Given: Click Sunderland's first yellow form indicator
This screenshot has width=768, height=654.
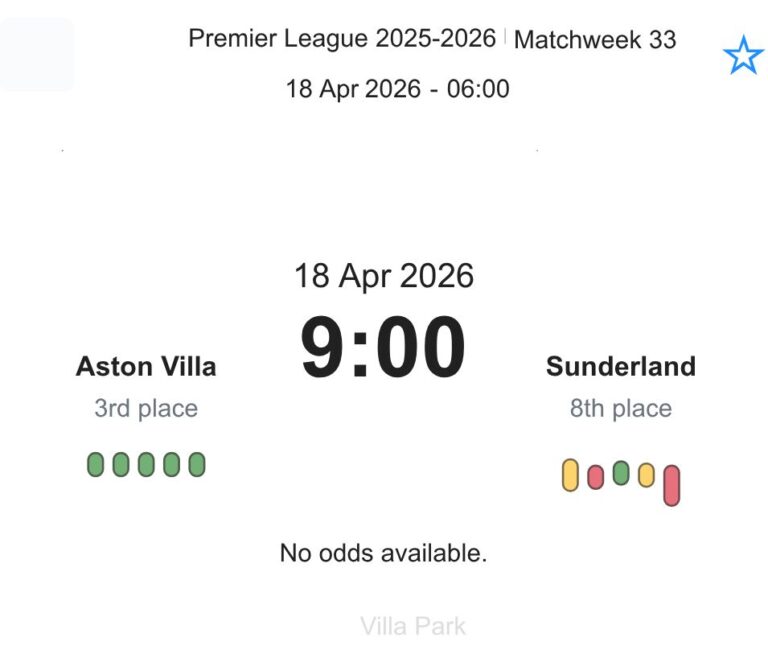Looking at the screenshot, I should (x=570, y=475).
